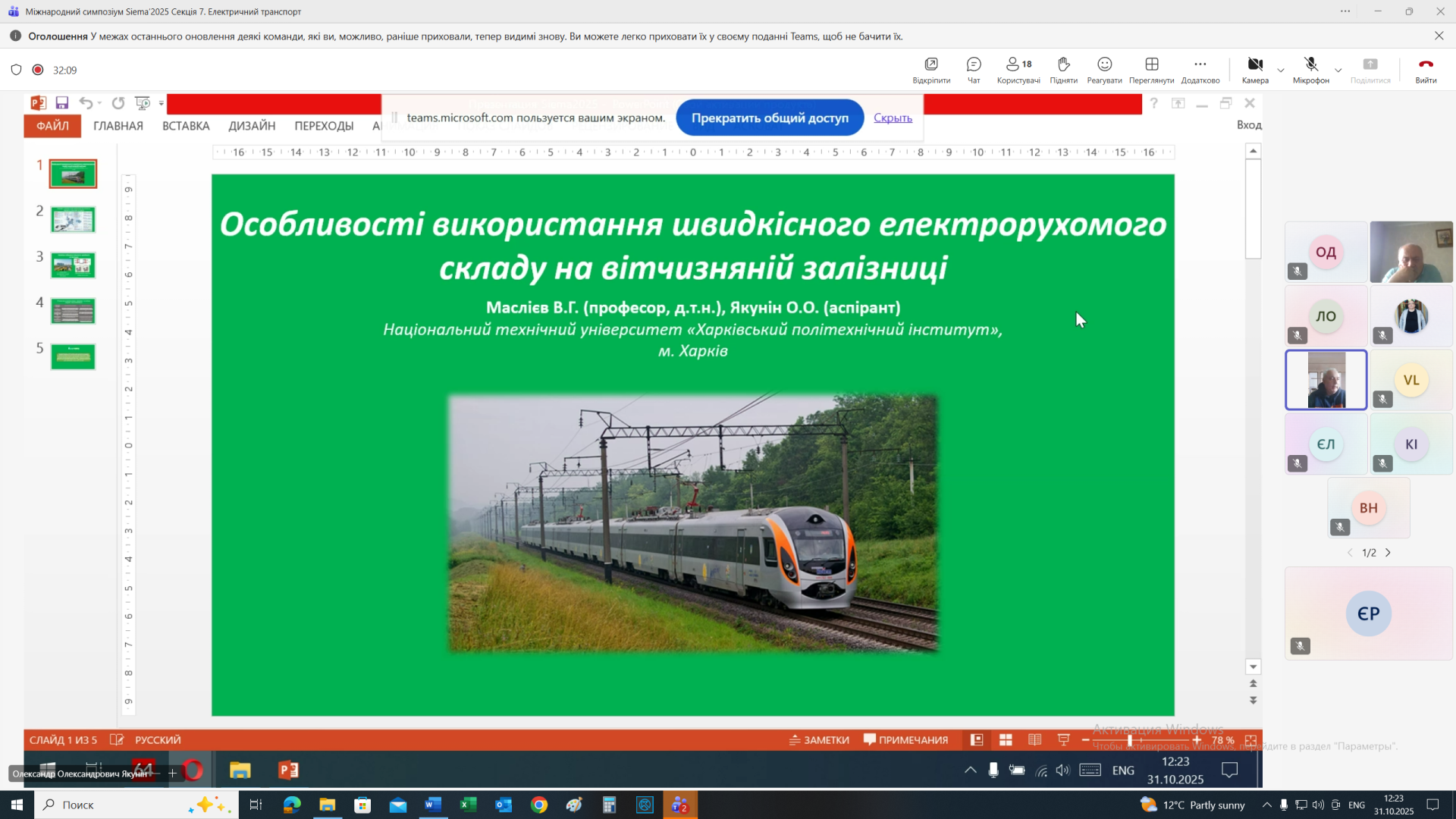Unmute the Мікрофон microphone
Viewport: 1456px width, 819px height.
1310,69
